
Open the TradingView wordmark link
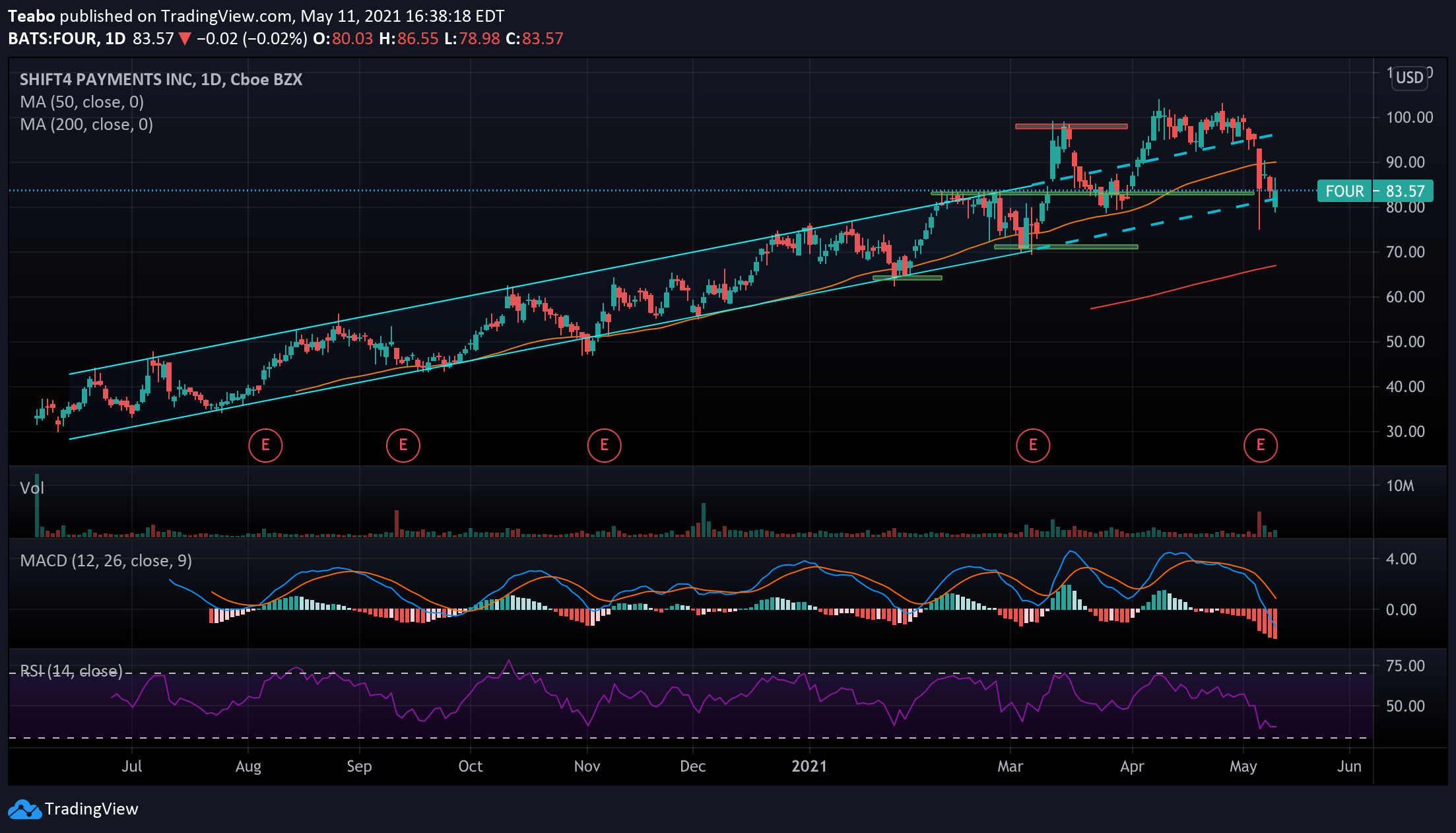pos(92,809)
